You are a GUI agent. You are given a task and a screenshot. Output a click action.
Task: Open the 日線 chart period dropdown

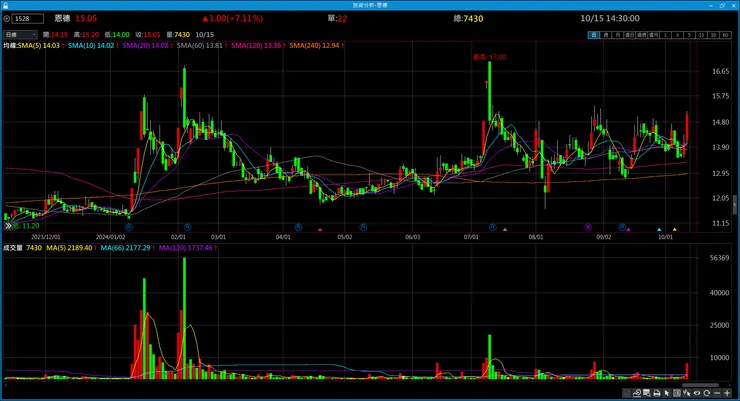20,34
